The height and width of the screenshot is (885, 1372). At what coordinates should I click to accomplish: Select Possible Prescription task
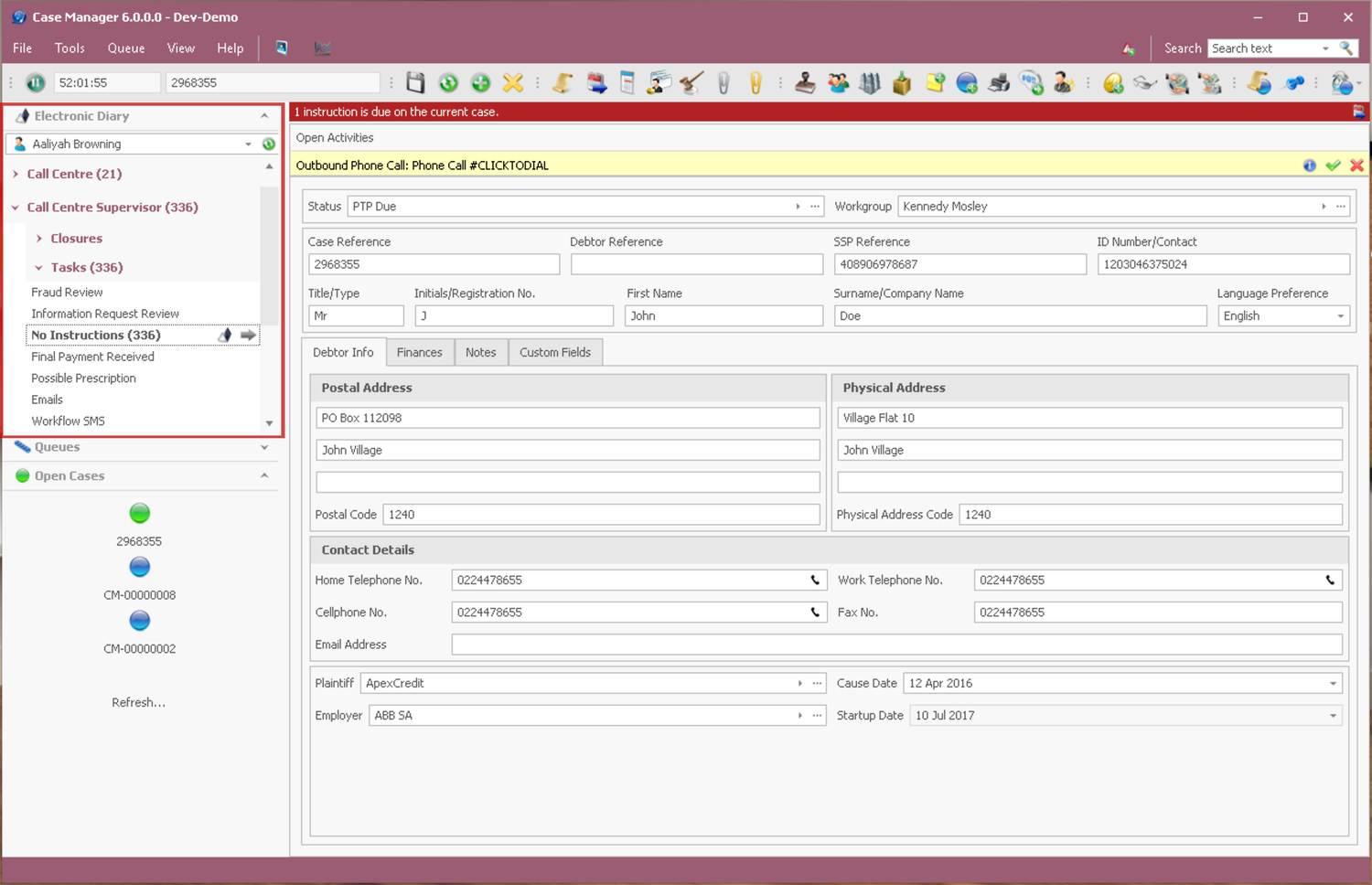click(83, 379)
